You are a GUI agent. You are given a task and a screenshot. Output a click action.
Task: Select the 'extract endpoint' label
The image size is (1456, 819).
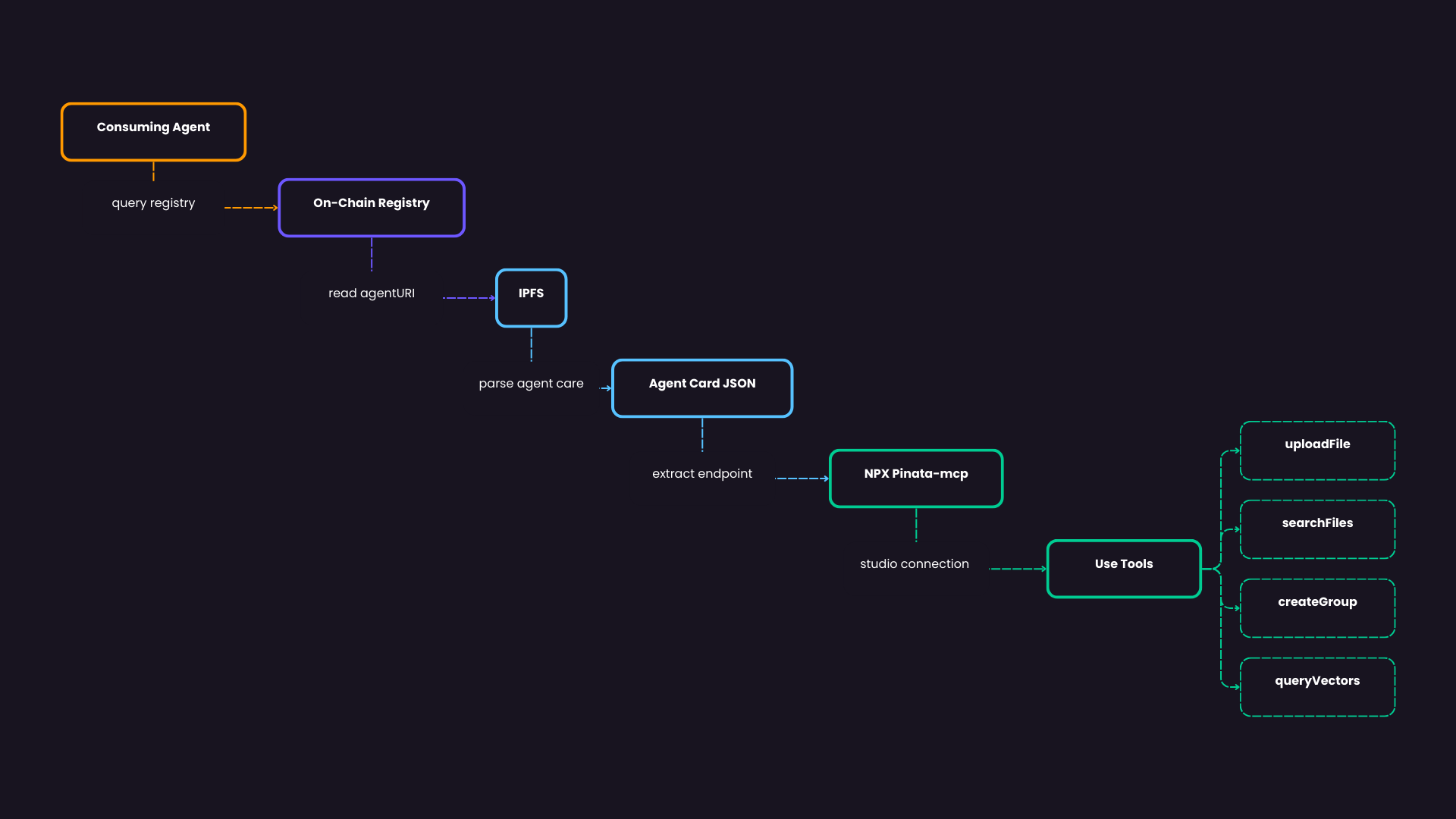(701, 473)
